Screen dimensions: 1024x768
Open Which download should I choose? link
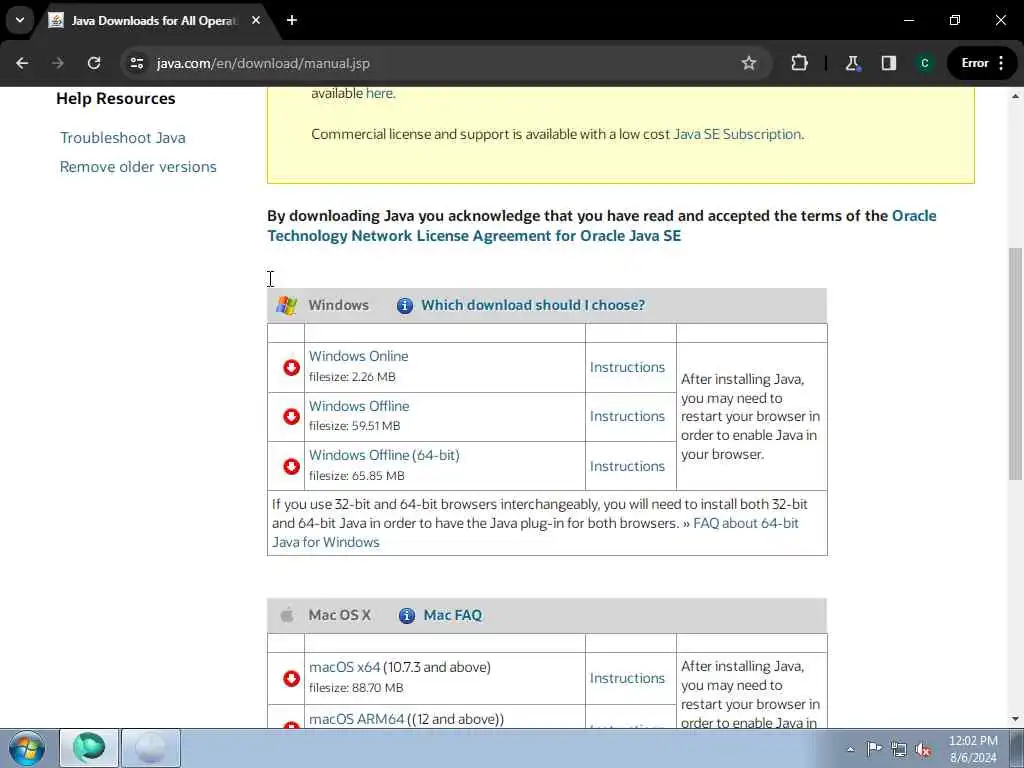coord(533,305)
